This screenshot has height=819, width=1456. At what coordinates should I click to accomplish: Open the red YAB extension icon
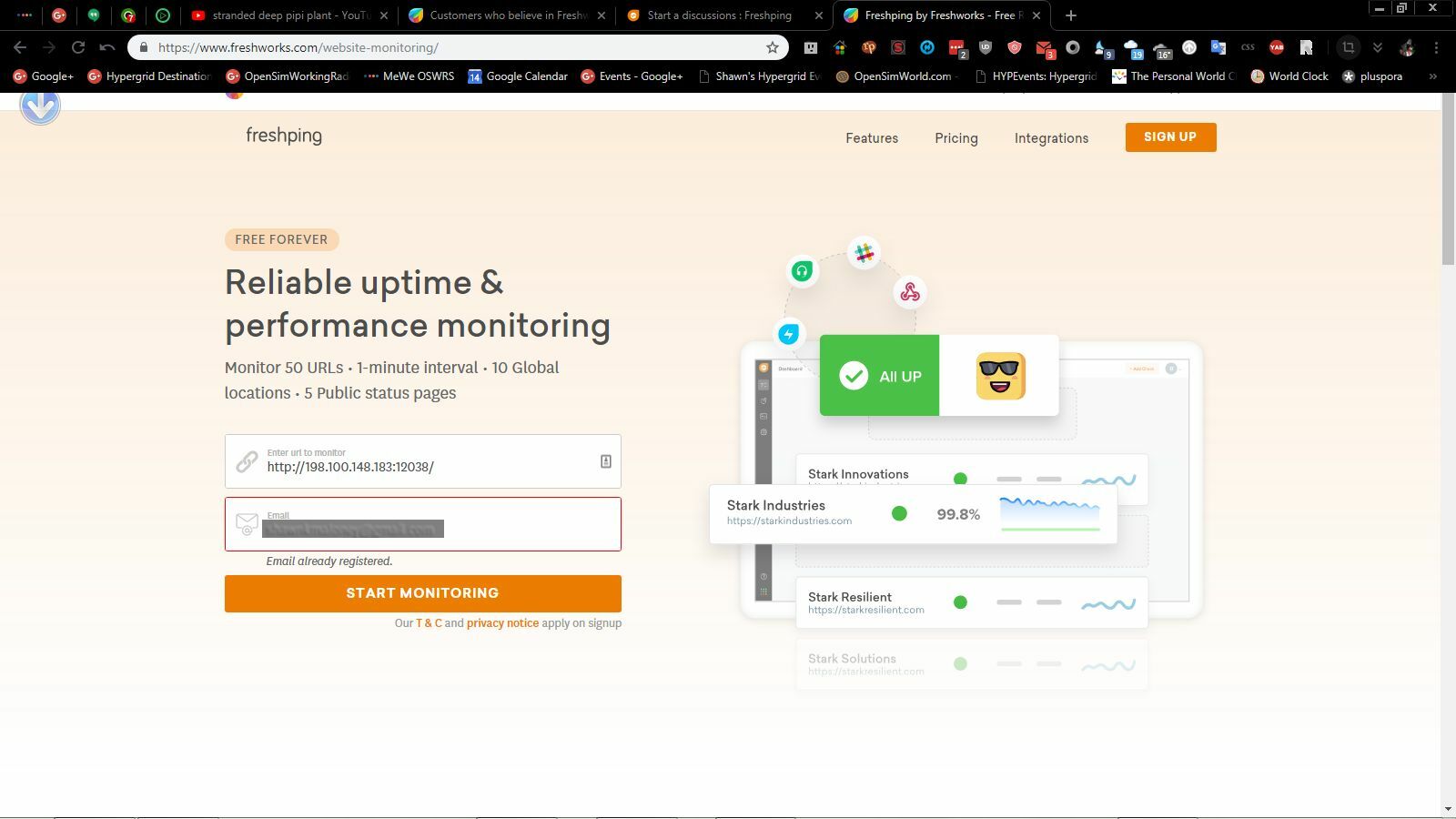pos(1277,47)
